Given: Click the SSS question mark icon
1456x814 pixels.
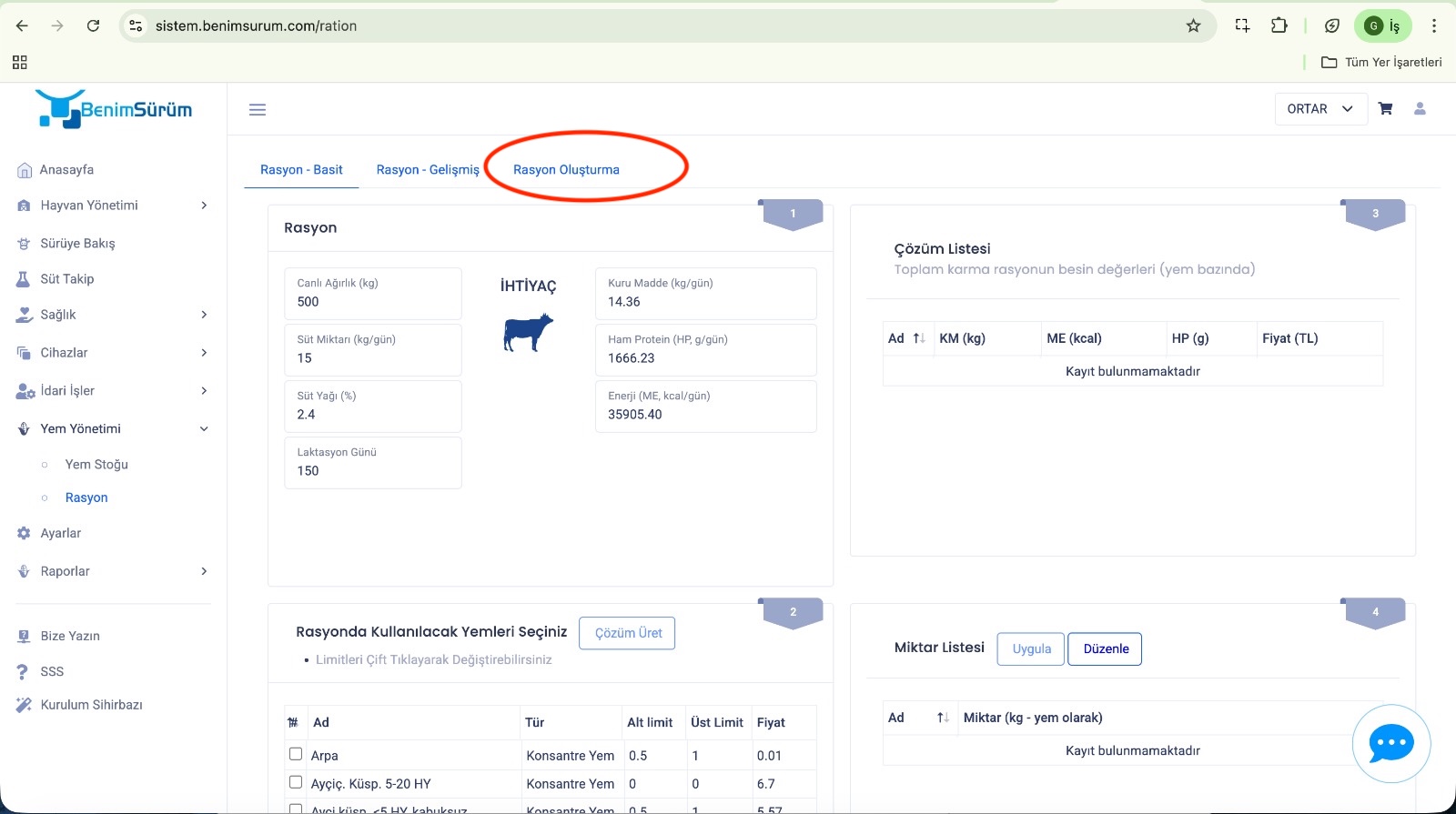Looking at the screenshot, I should (24, 672).
